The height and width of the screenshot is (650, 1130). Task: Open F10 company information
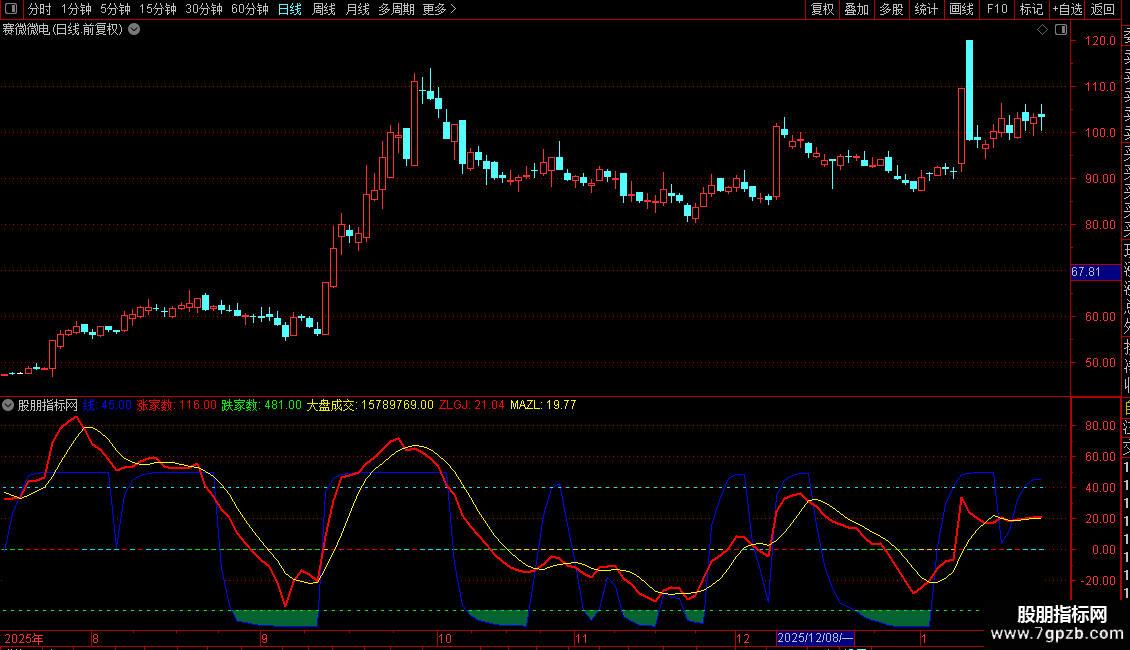point(997,10)
